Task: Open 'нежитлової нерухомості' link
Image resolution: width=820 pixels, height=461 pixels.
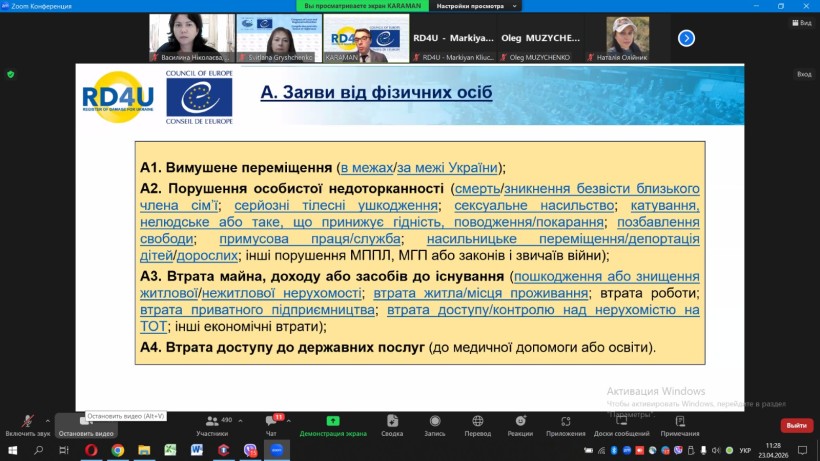Action: [282, 293]
